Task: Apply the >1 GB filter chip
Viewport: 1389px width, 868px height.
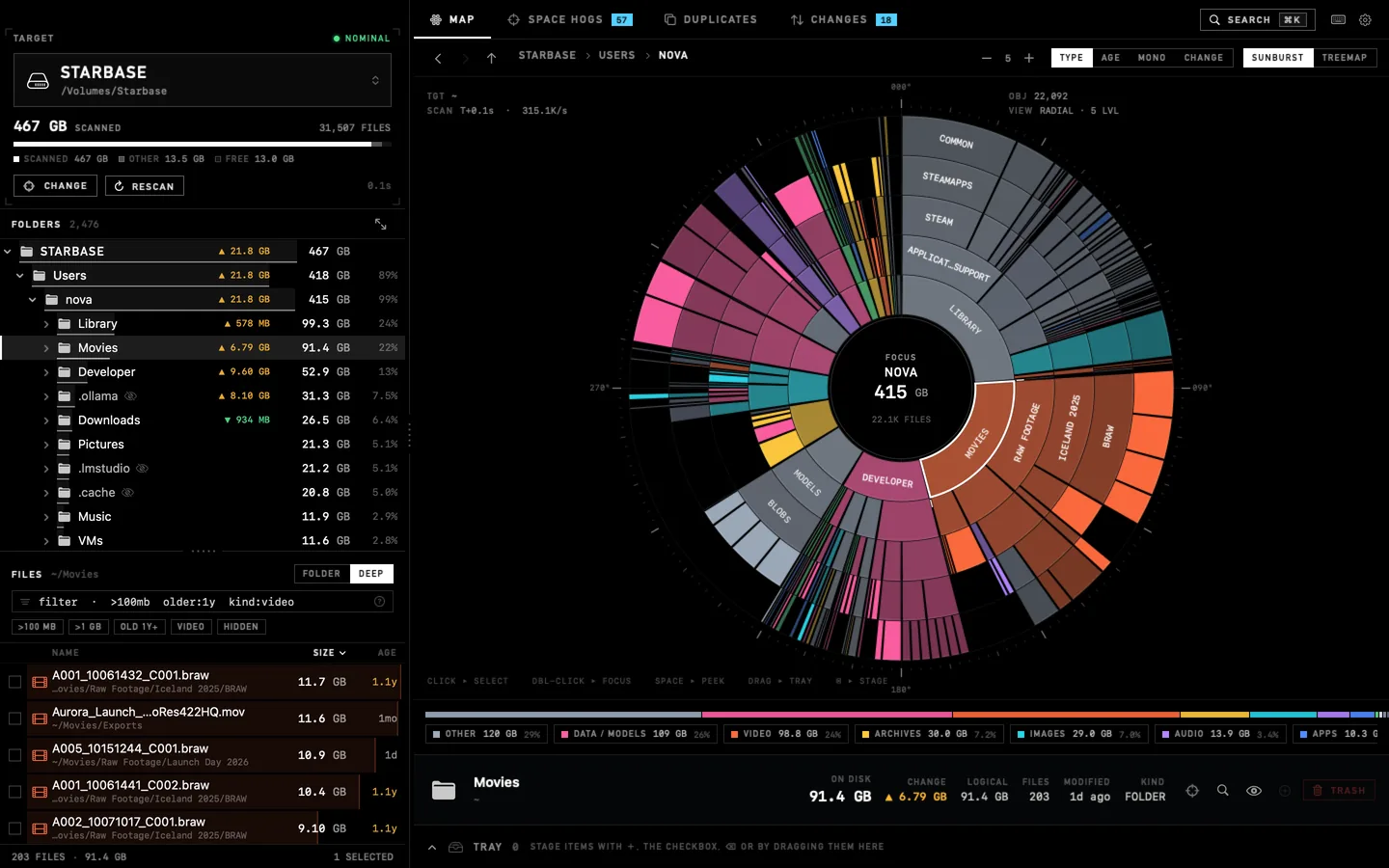Action: 88,627
